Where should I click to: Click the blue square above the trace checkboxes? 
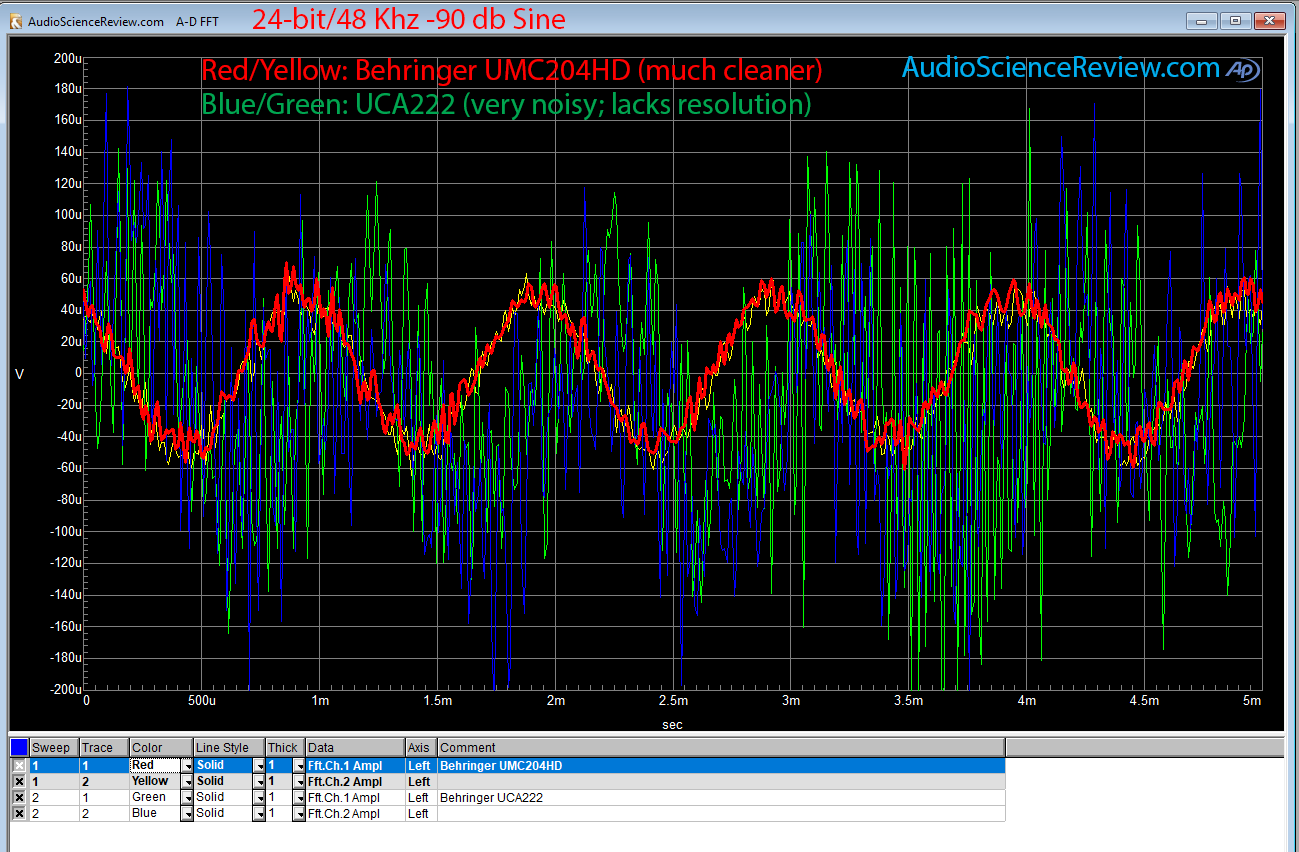coord(19,747)
